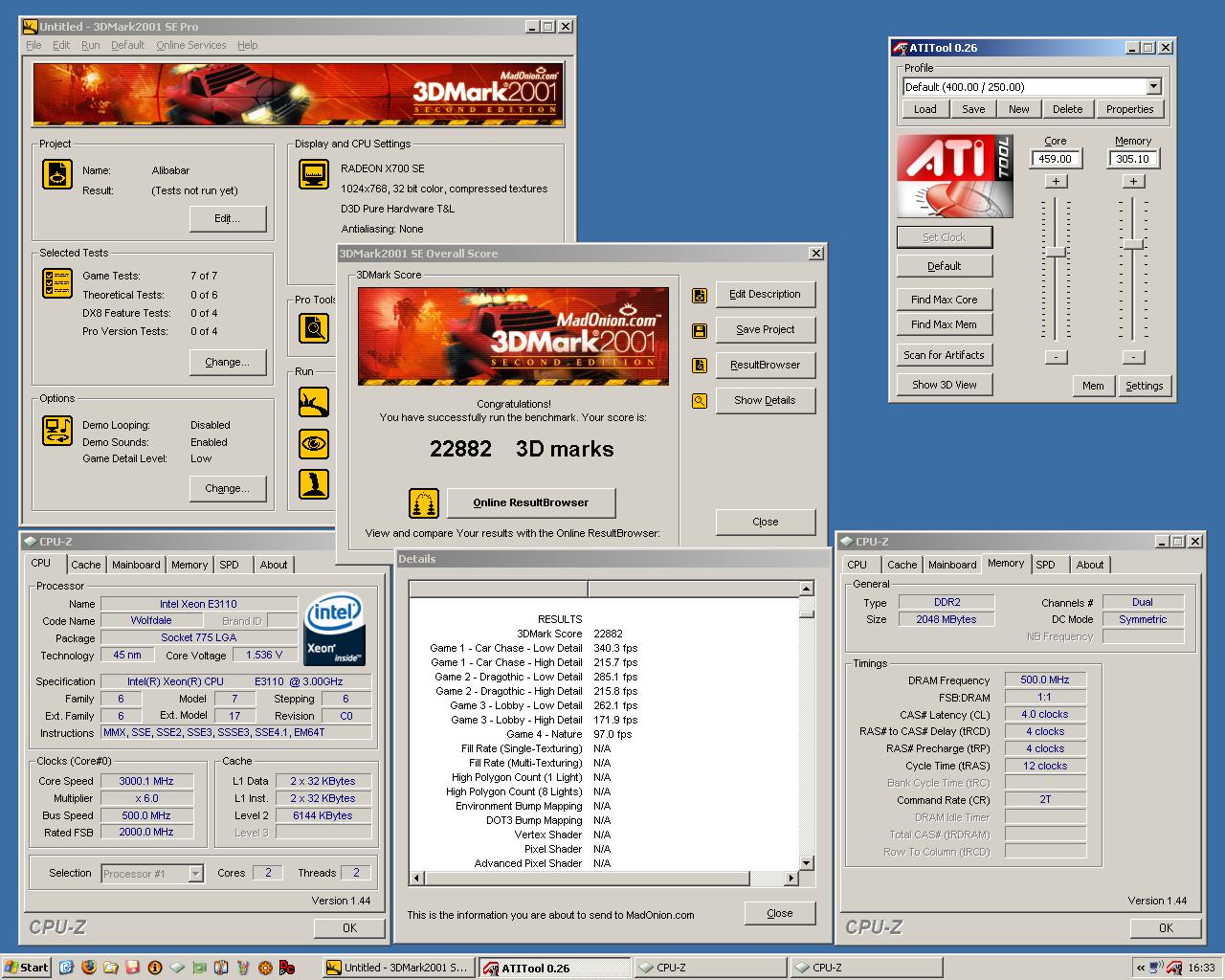This screenshot has width=1225, height=980.
Task: Click Change... in the Options section
Action: [227, 489]
